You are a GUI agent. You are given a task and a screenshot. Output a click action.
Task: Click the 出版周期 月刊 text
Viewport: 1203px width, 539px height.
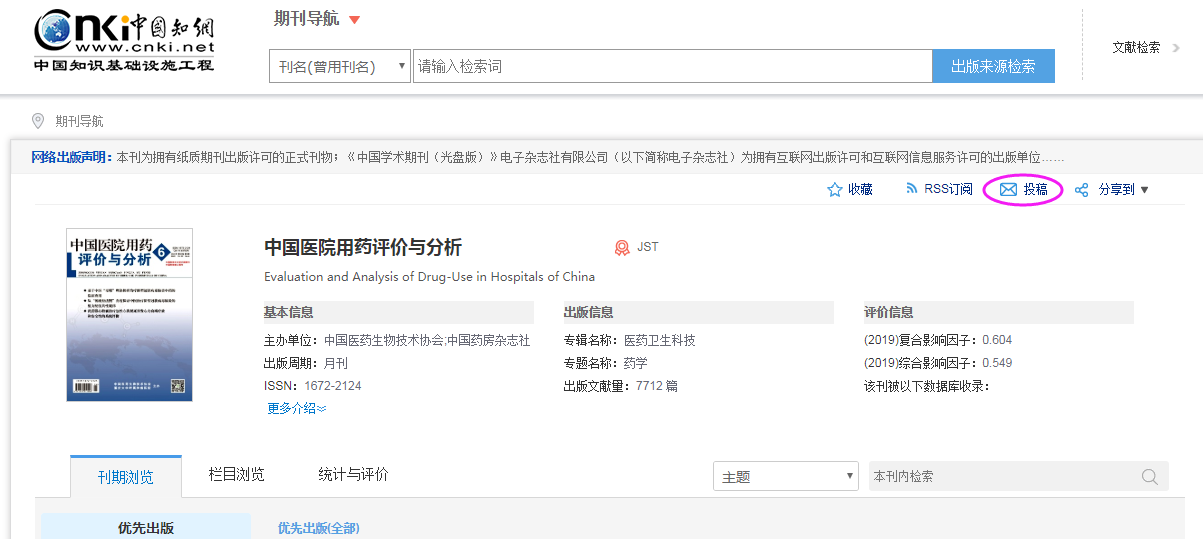(x=306, y=363)
